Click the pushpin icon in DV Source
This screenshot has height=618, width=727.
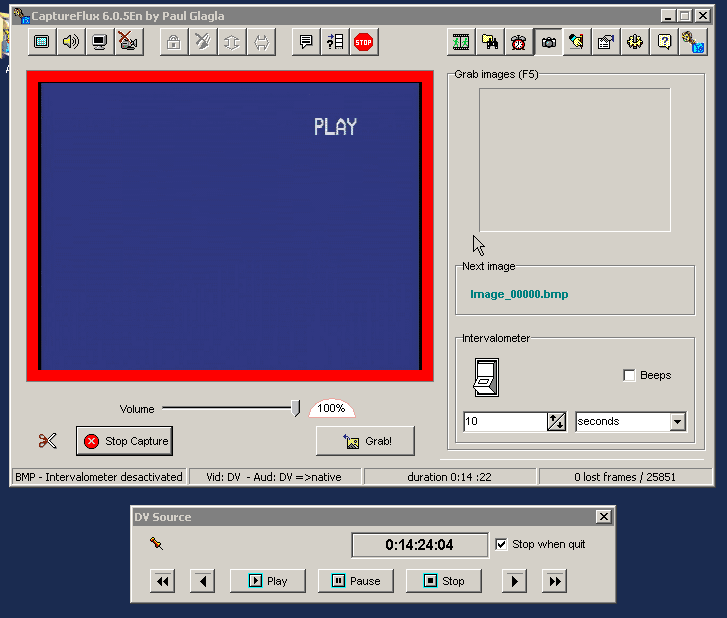[x=156, y=544]
